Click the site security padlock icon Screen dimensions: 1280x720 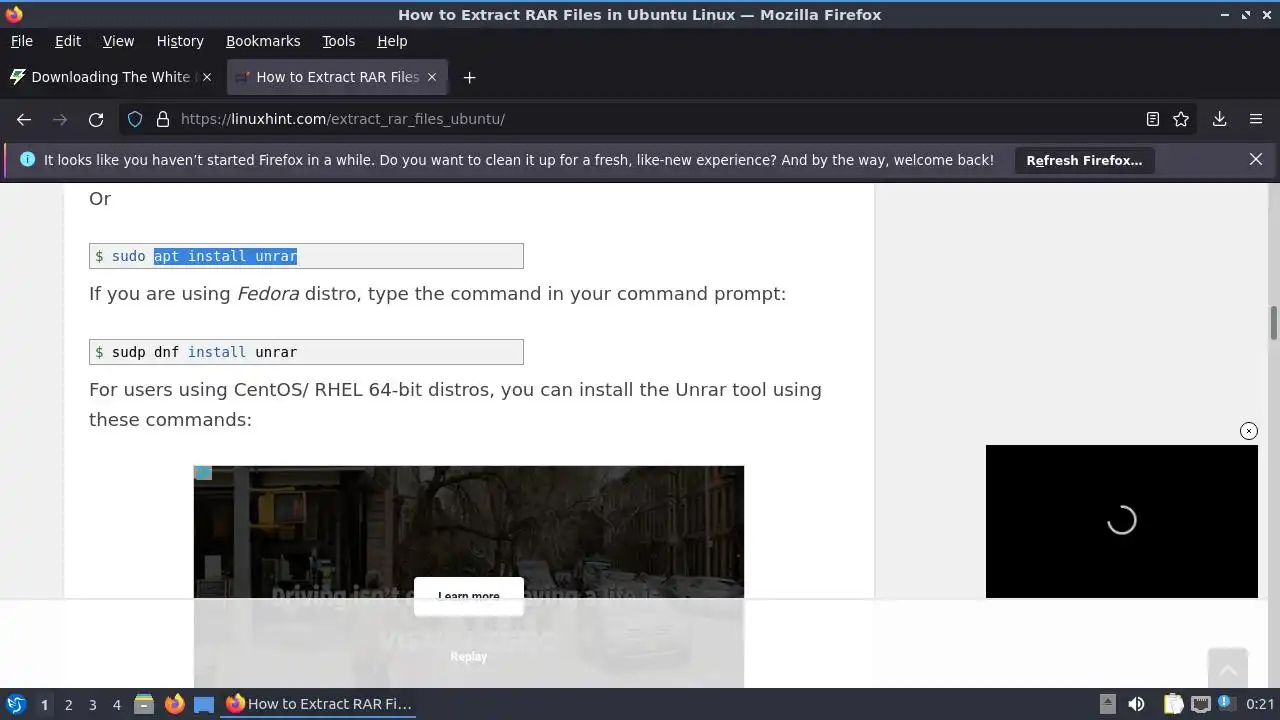[163, 119]
